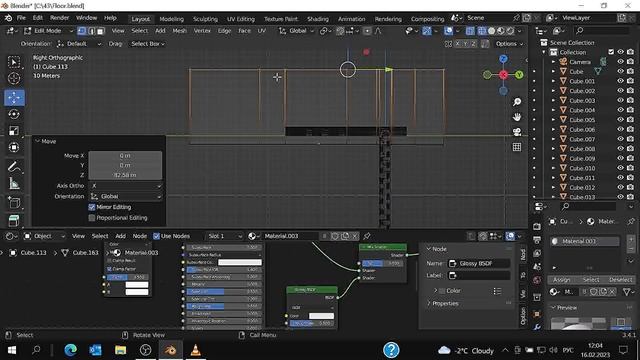
Task: Toggle Collection exclude checkbox in outliner
Action: pos(611,52)
